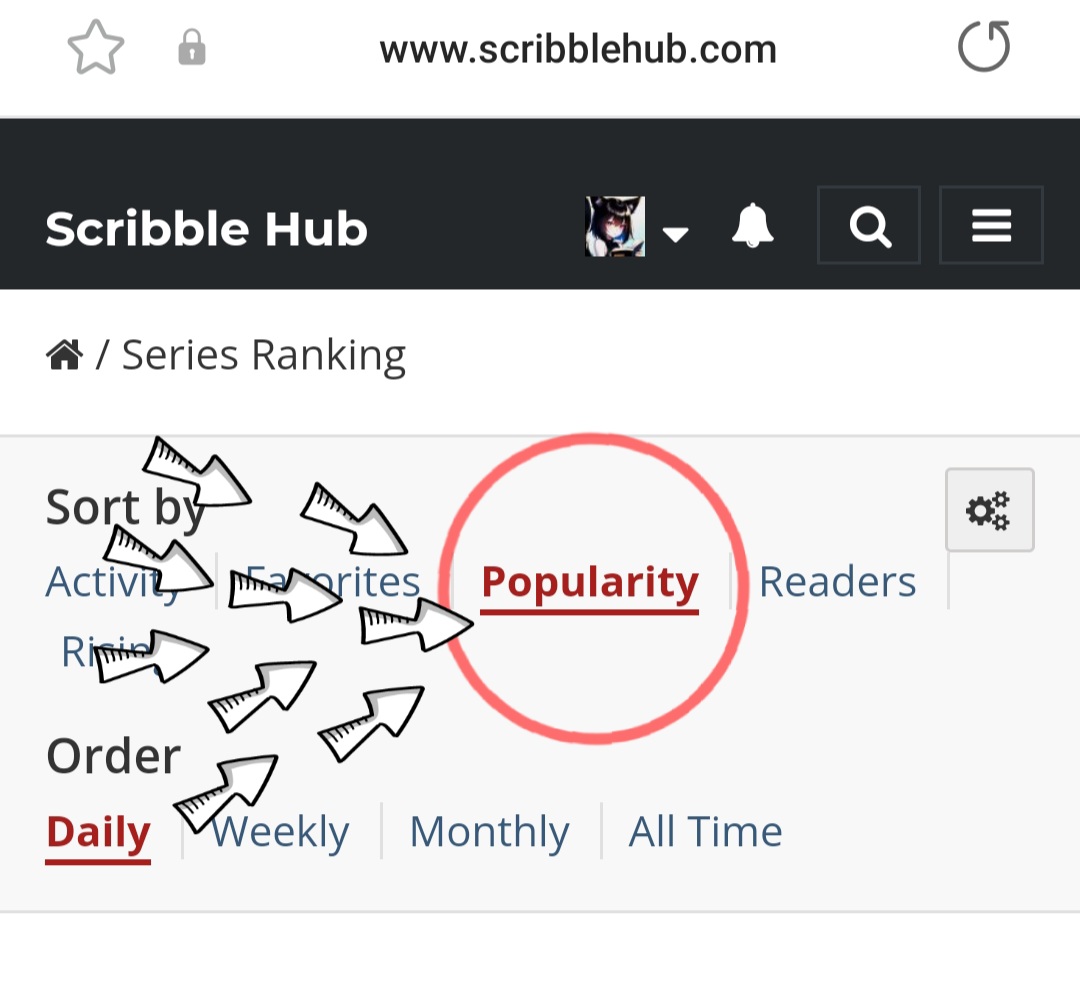Open notifications bell
The width and height of the screenshot is (1080, 996).
click(752, 227)
